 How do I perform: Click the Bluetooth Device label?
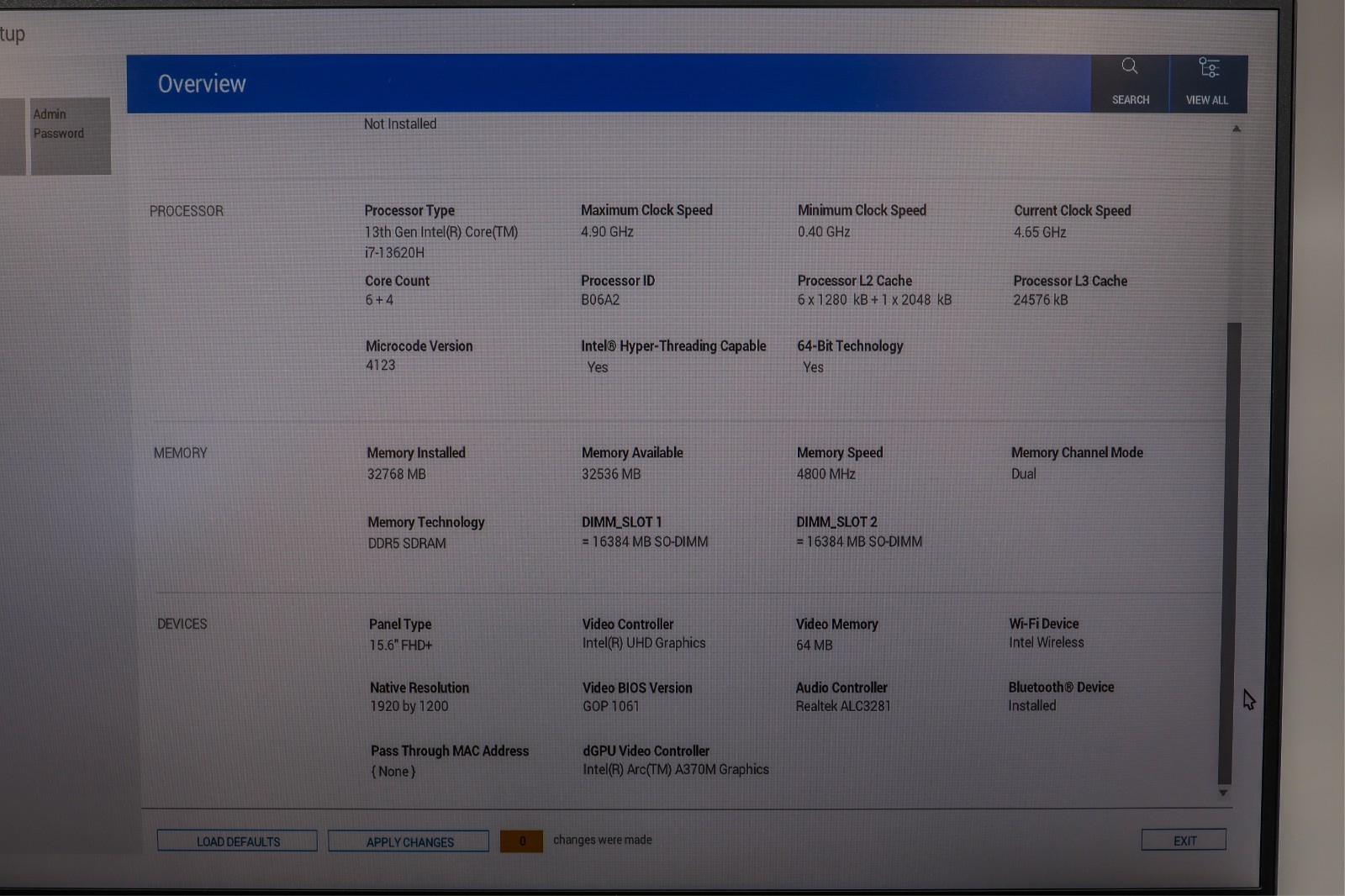(1061, 688)
